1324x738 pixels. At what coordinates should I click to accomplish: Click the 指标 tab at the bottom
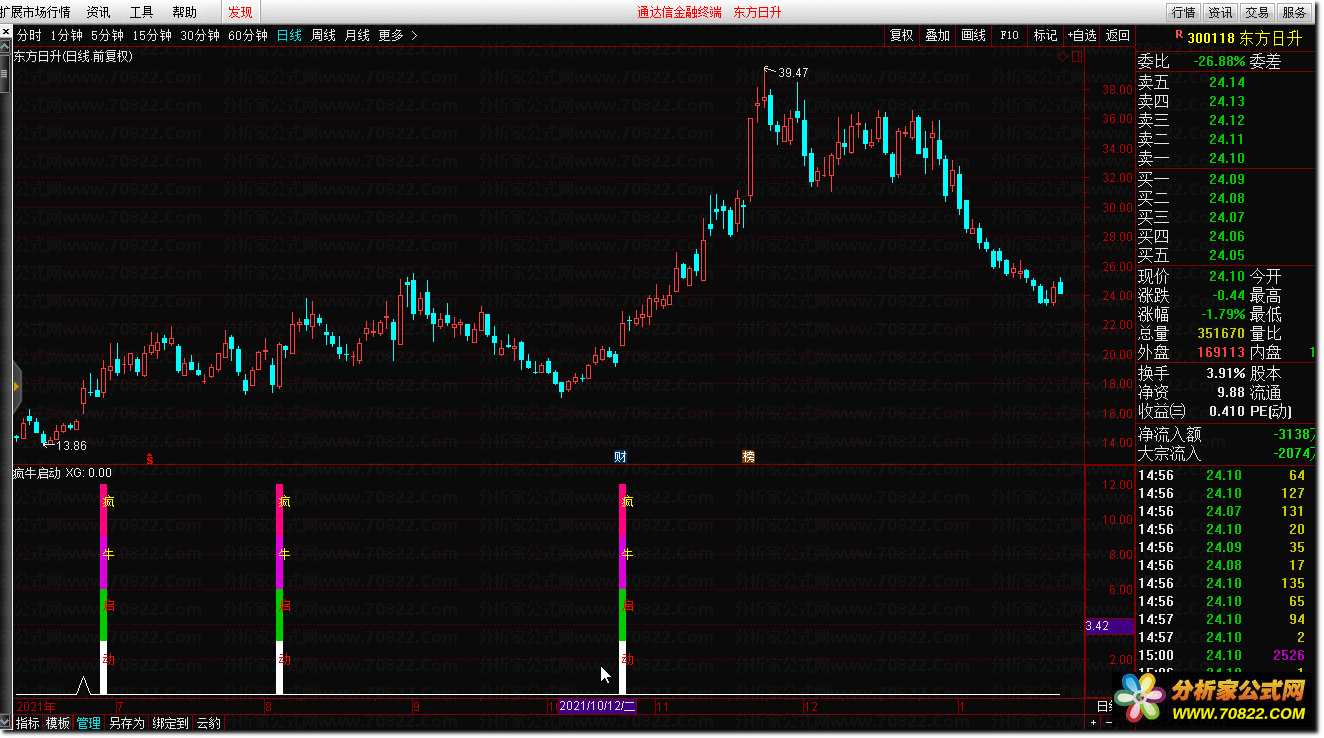(x=27, y=723)
